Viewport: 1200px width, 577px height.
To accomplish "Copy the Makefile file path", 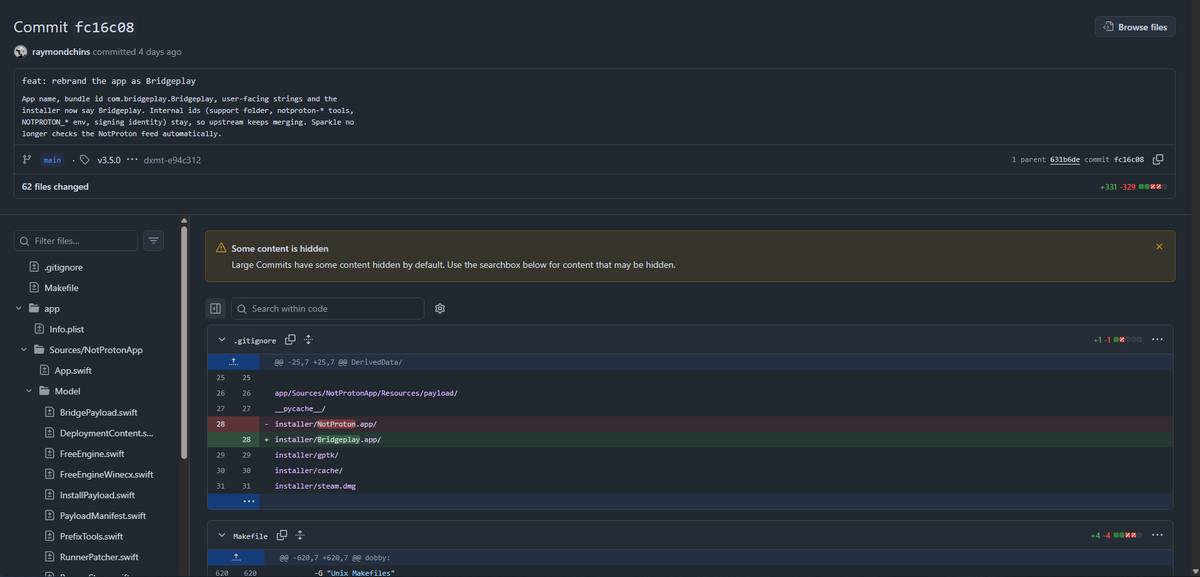I will tap(282, 536).
